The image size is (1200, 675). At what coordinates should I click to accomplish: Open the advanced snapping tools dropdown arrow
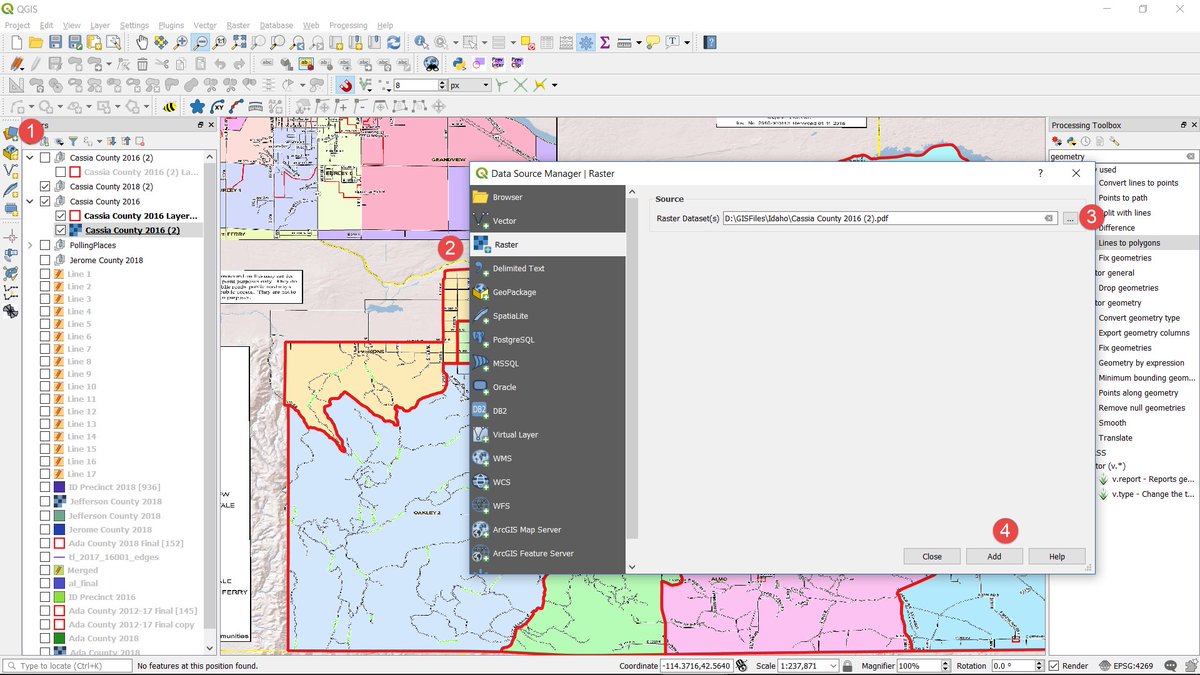coord(554,85)
